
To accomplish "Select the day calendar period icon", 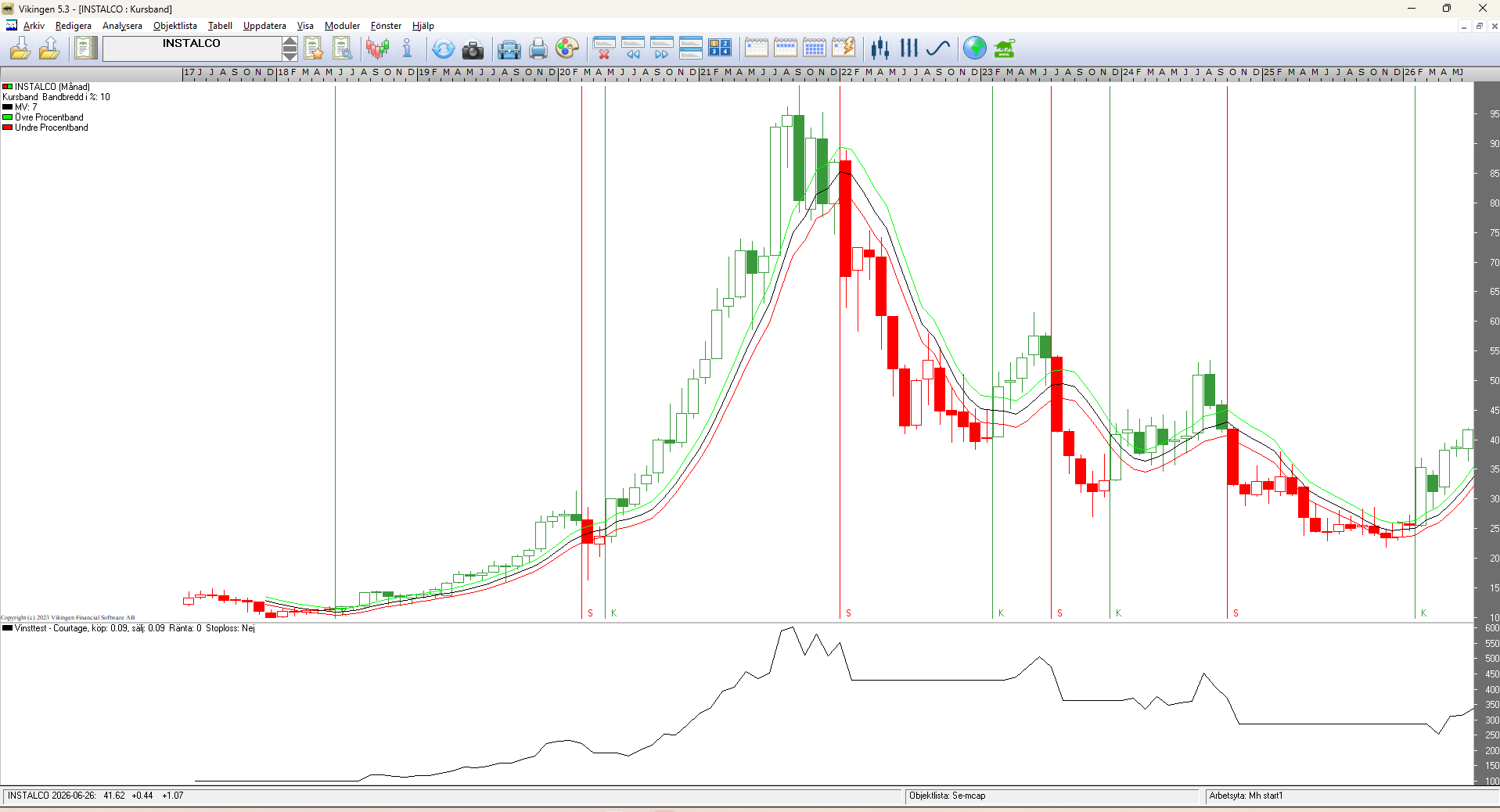I will pos(757,49).
